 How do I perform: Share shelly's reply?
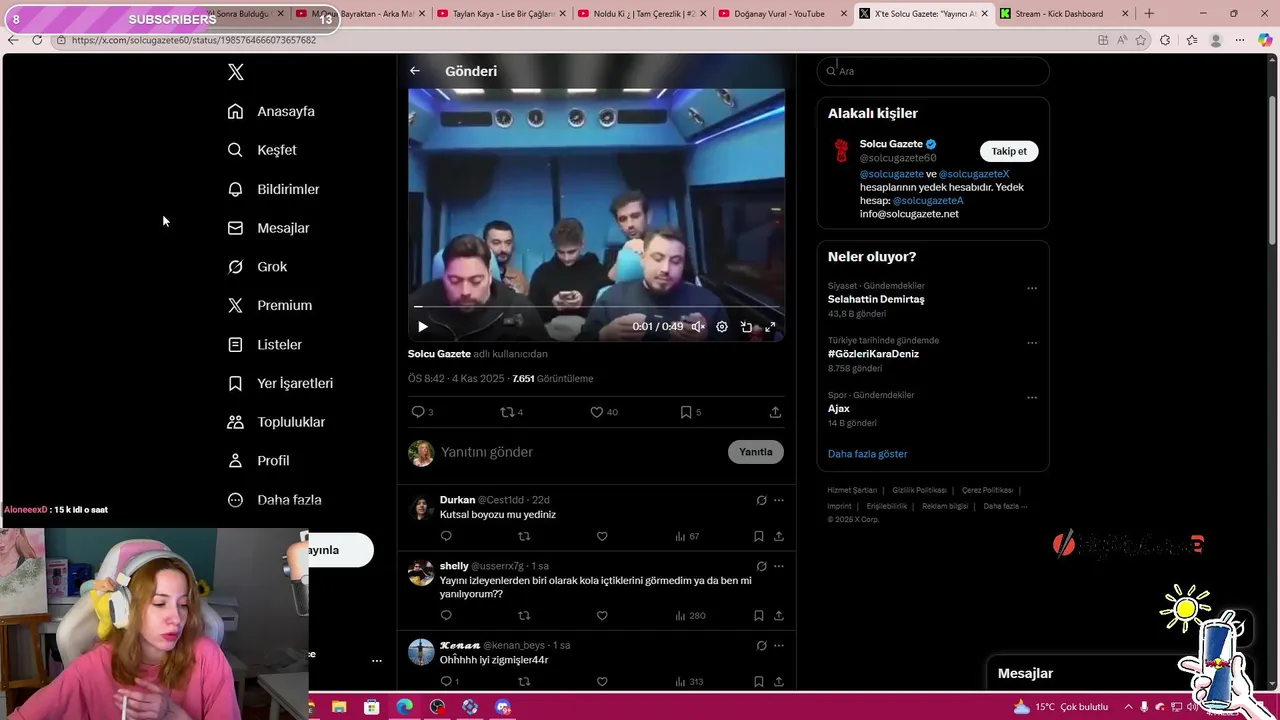tap(779, 616)
